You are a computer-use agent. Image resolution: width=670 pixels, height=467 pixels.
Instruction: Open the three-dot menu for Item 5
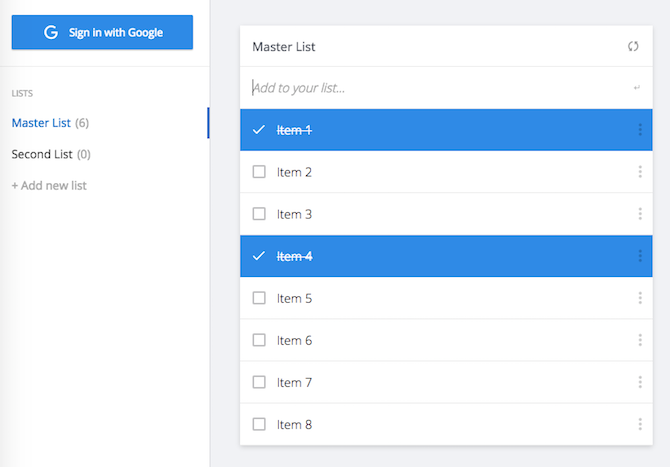640,298
